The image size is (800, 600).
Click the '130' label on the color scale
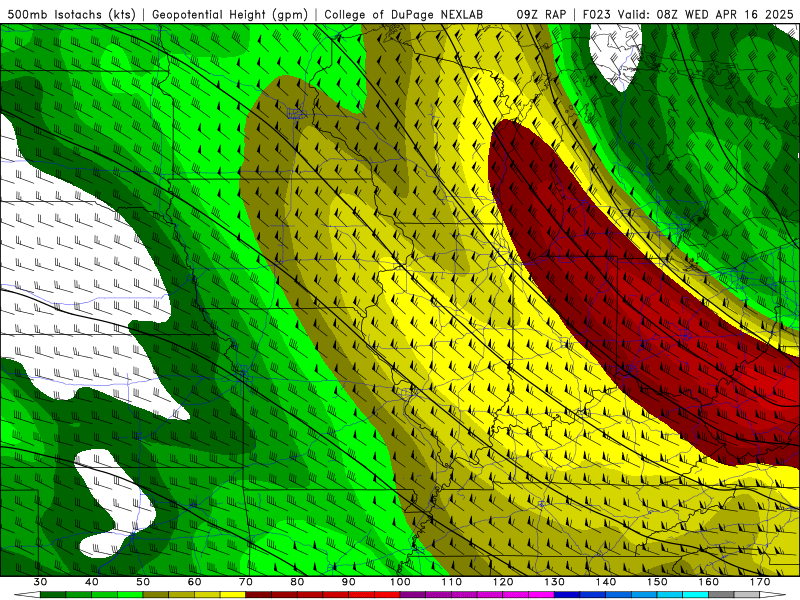(555, 582)
